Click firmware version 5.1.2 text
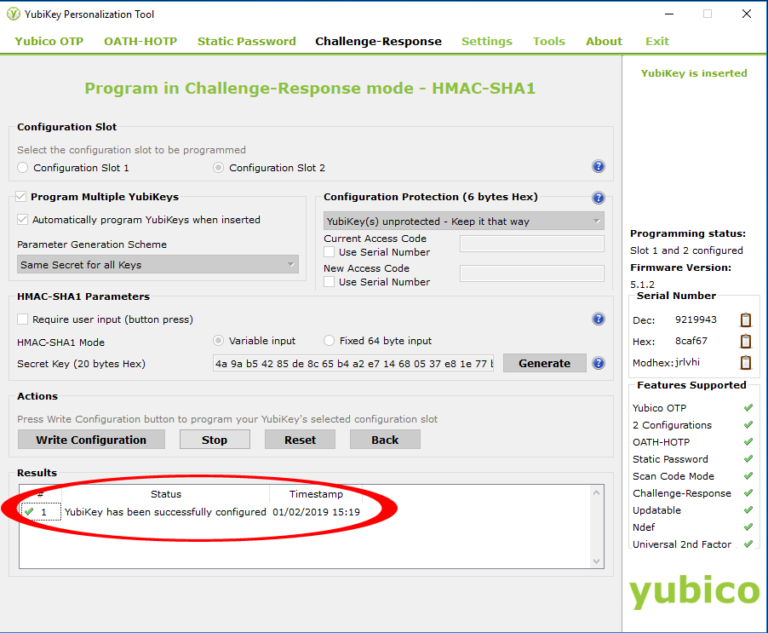The height and width of the screenshot is (633, 768). pyautogui.click(x=642, y=284)
